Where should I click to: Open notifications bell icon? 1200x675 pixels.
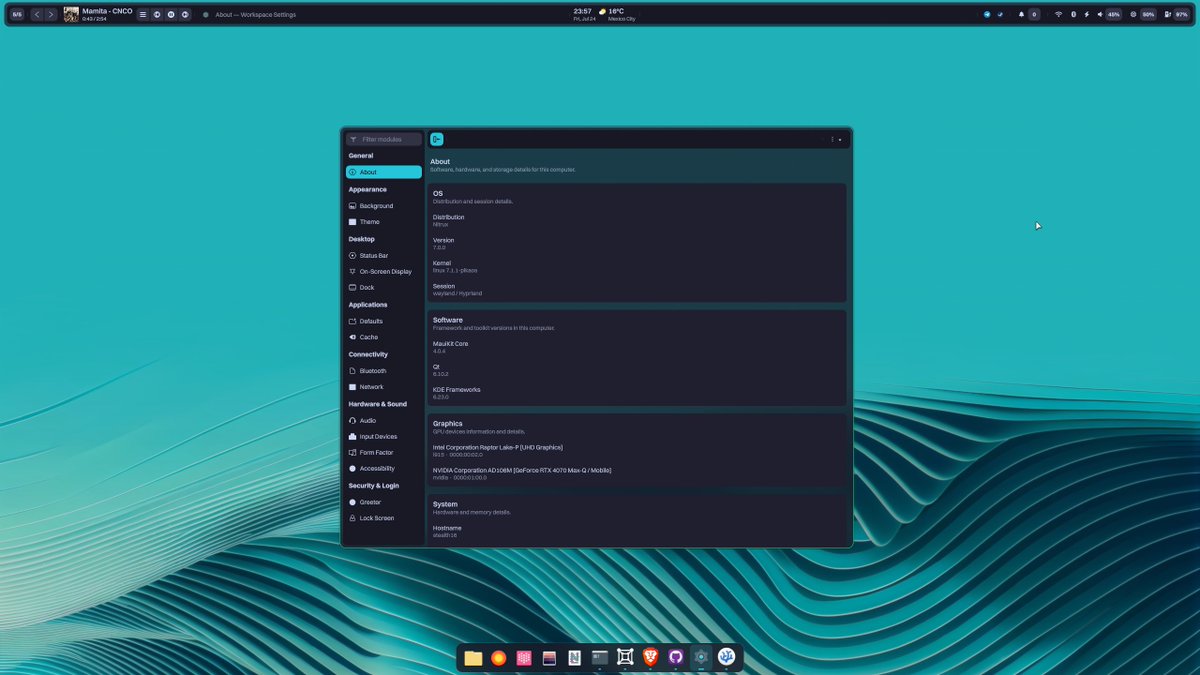click(1021, 14)
